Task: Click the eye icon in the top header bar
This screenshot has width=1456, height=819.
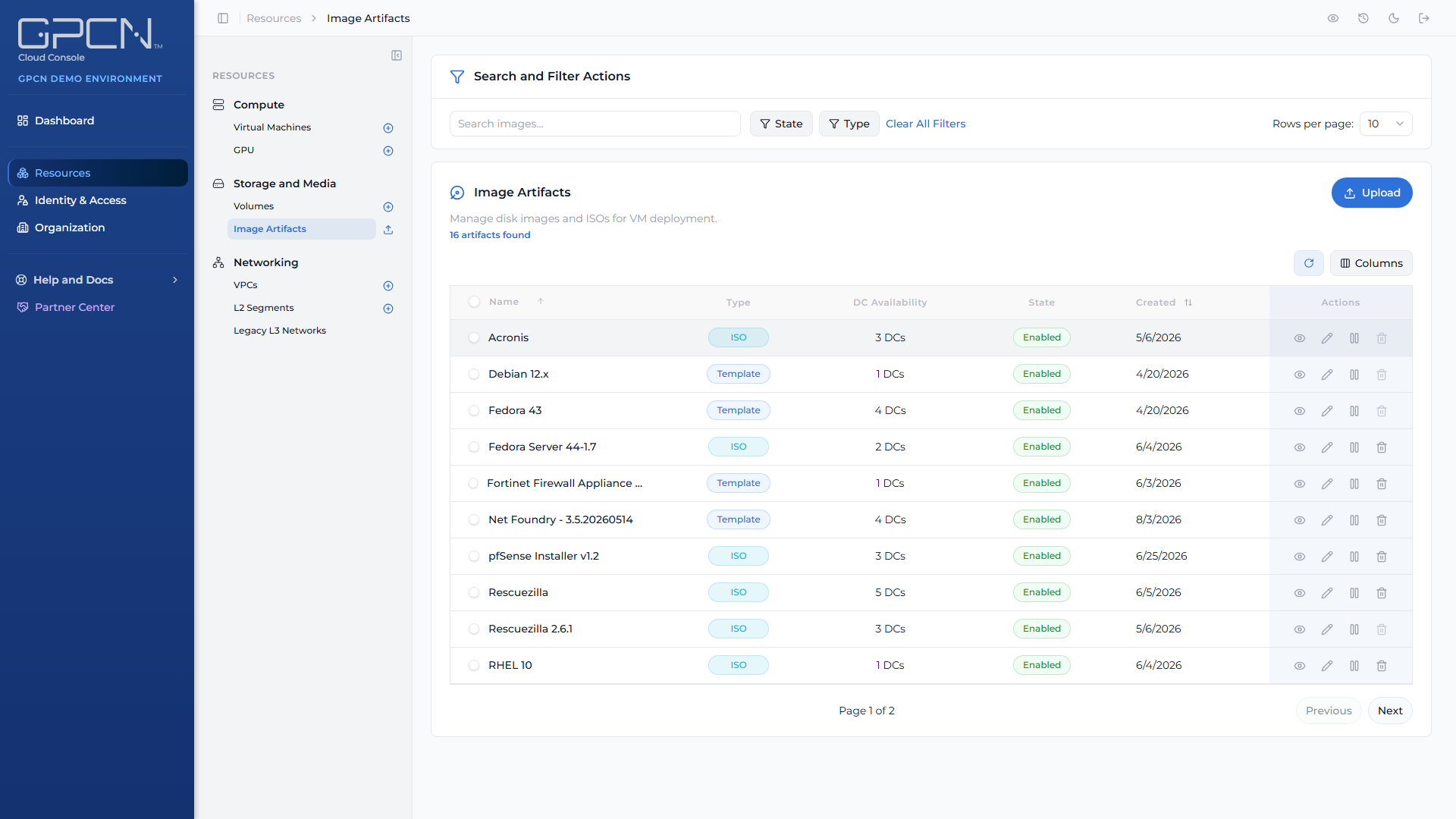Action: coord(1333,18)
